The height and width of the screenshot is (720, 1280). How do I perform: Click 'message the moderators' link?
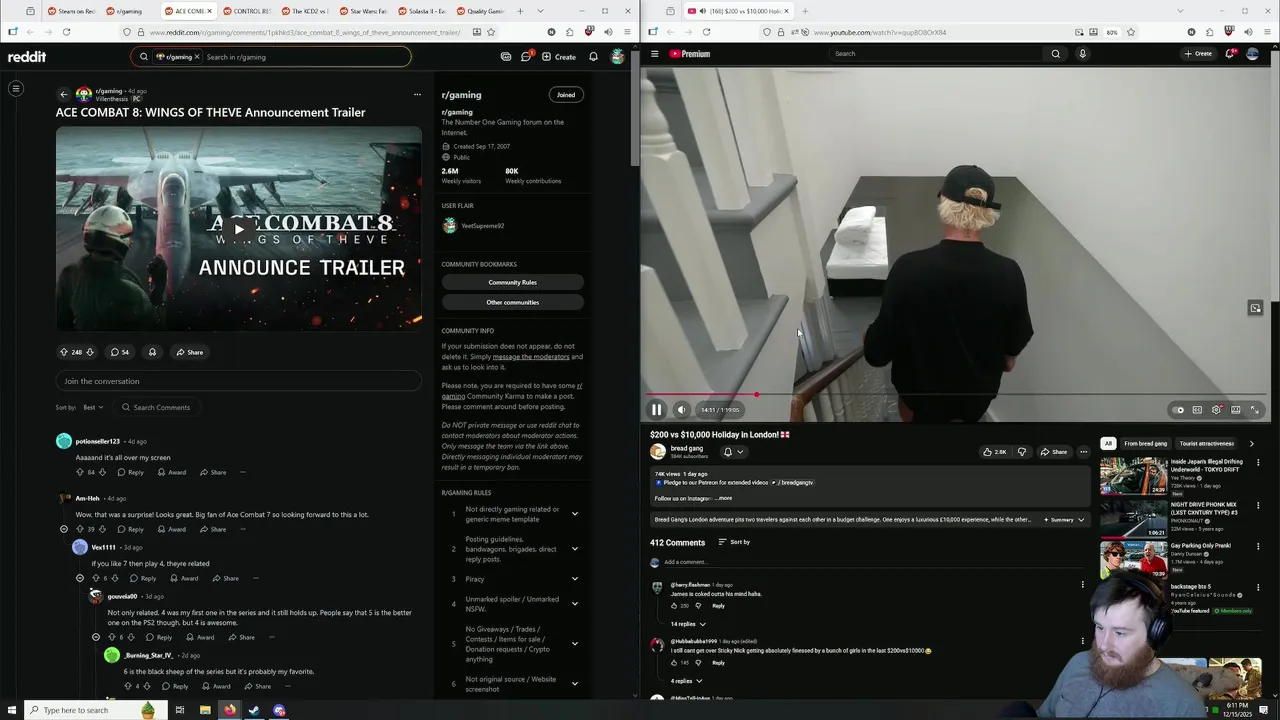point(531,357)
